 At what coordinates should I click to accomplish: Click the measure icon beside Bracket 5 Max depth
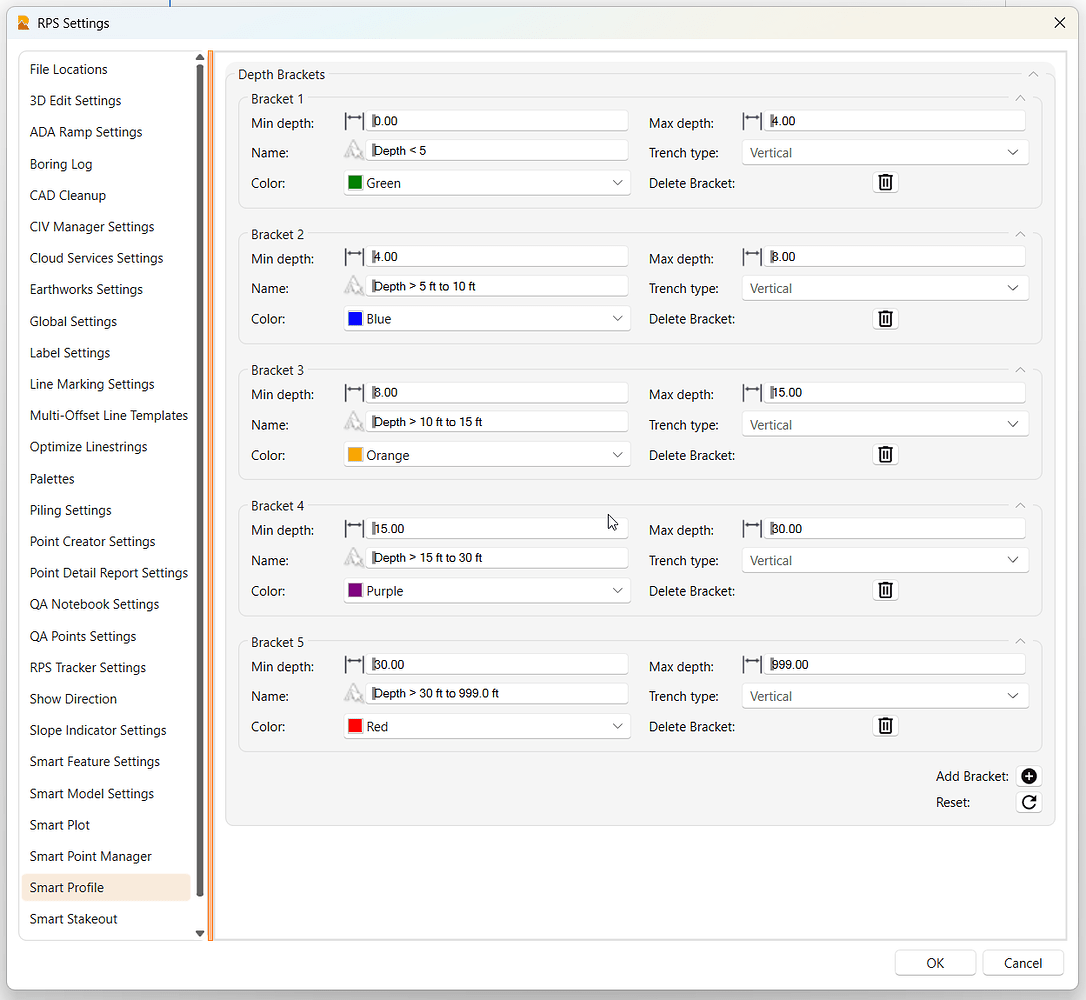point(751,665)
